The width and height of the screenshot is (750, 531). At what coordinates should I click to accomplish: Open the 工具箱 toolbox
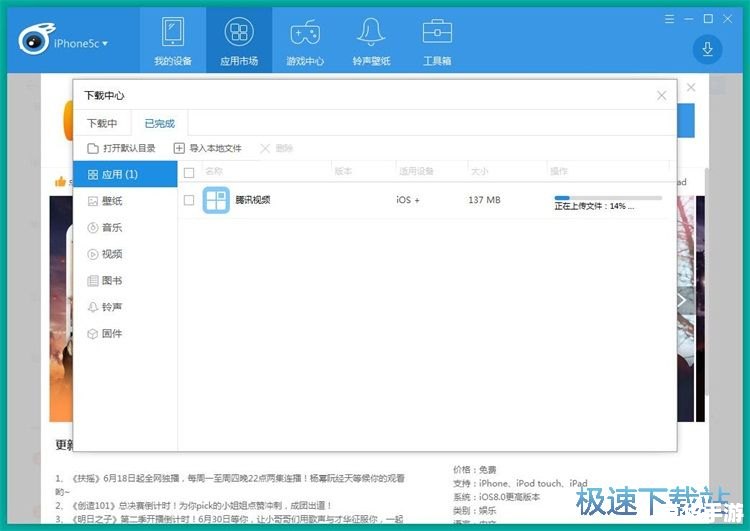(x=437, y=41)
